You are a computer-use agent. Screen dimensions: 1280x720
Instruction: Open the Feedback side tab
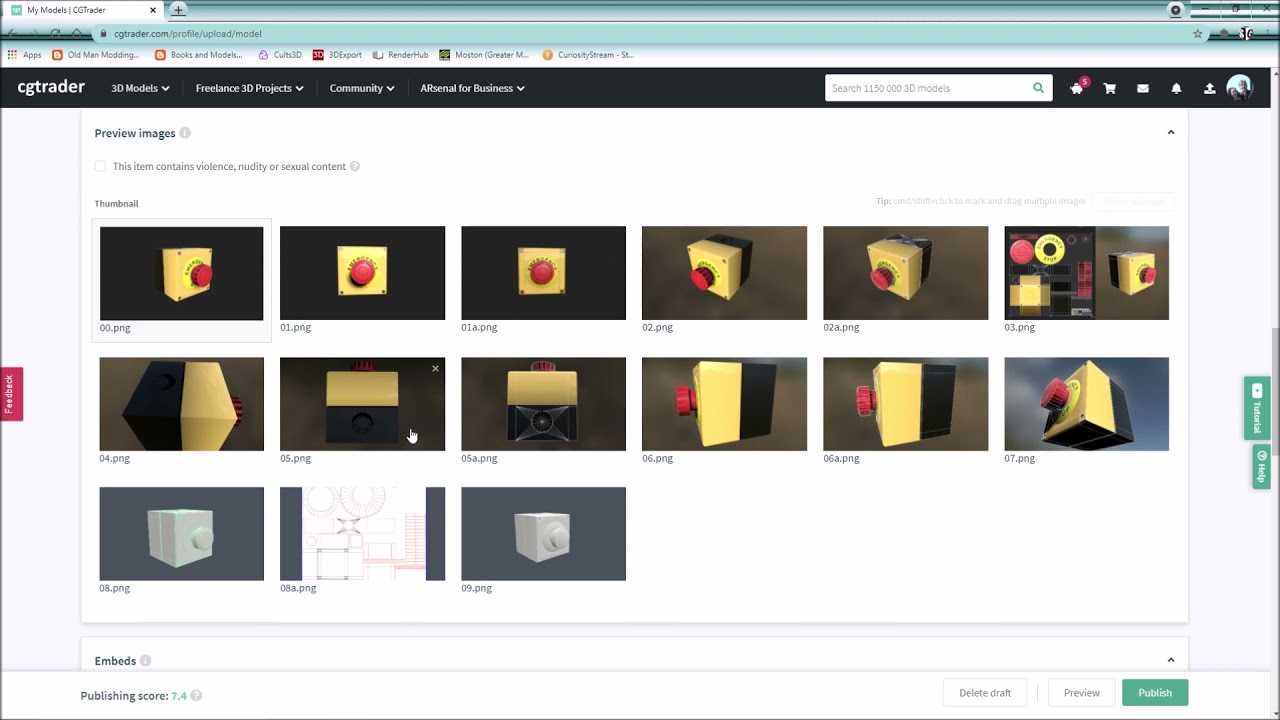[x=10, y=394]
